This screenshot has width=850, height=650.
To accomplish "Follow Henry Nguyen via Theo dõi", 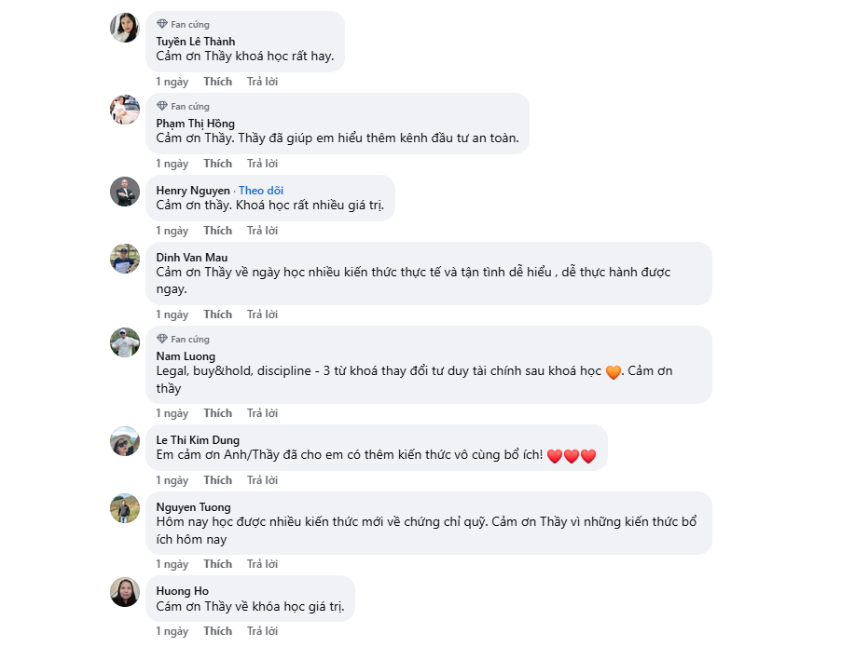I will [x=261, y=190].
